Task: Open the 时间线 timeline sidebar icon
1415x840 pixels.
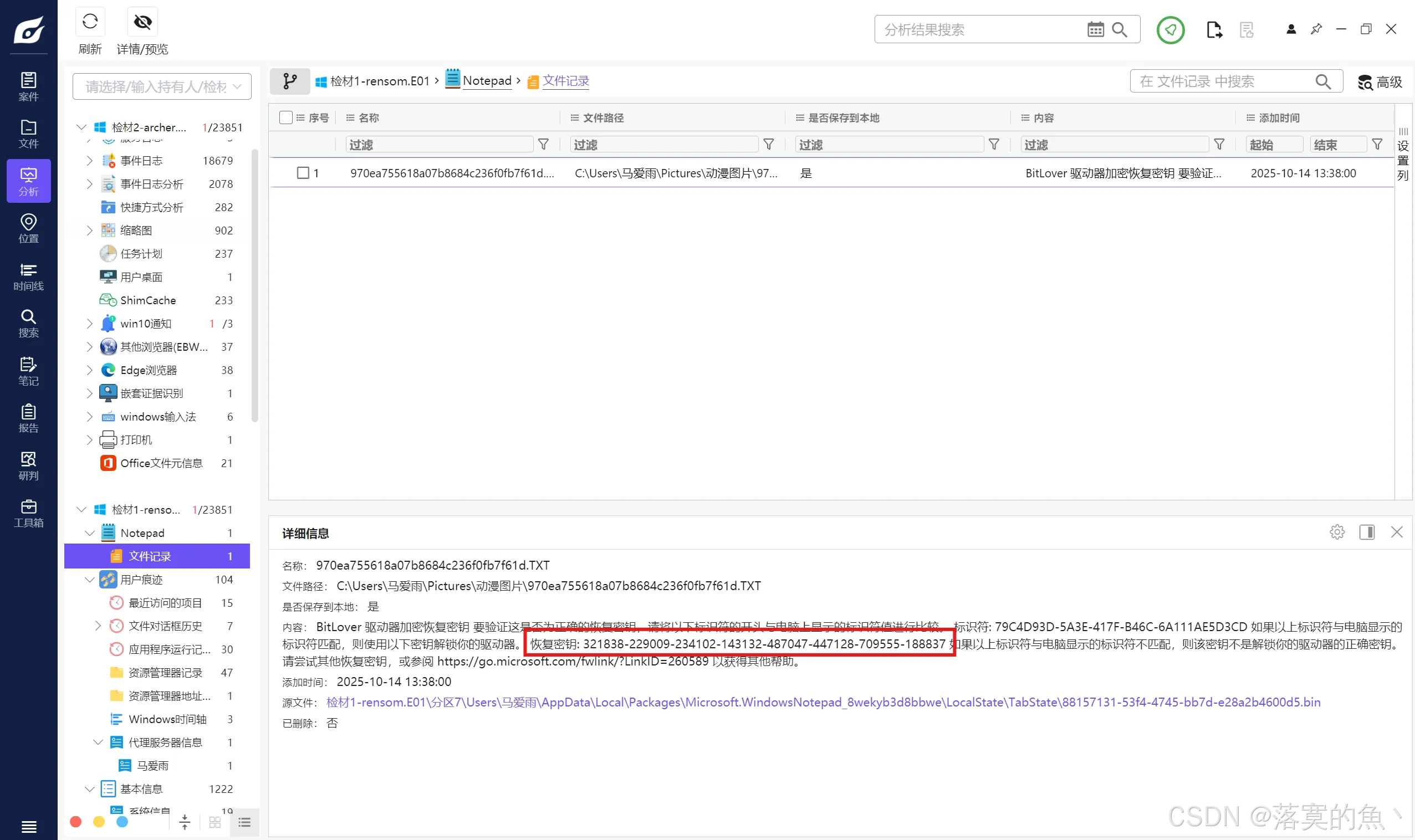Action: [x=28, y=276]
